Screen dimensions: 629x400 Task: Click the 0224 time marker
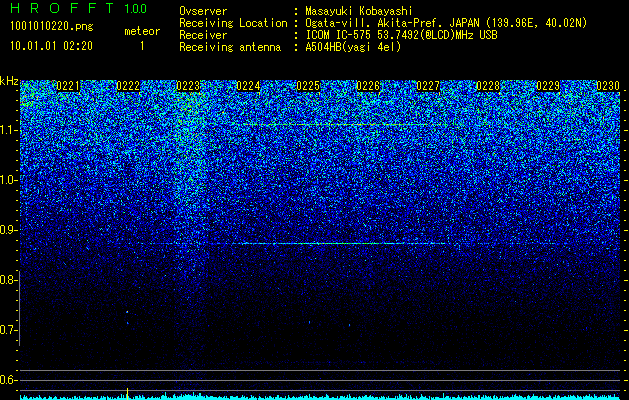[x=248, y=86]
